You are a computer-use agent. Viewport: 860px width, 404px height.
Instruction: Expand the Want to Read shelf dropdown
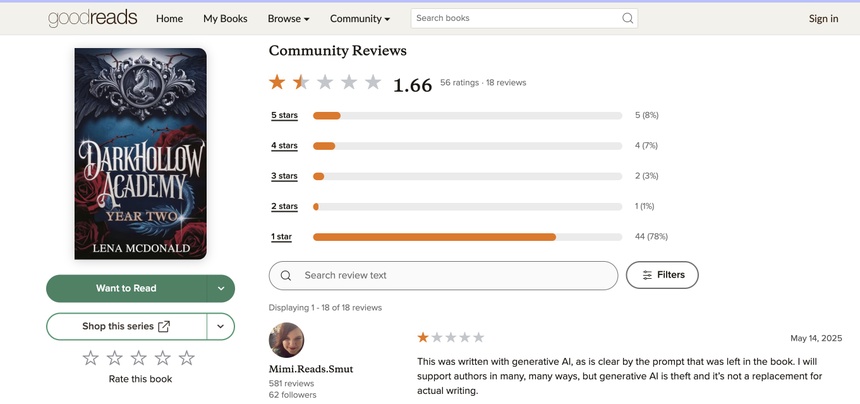pos(221,288)
